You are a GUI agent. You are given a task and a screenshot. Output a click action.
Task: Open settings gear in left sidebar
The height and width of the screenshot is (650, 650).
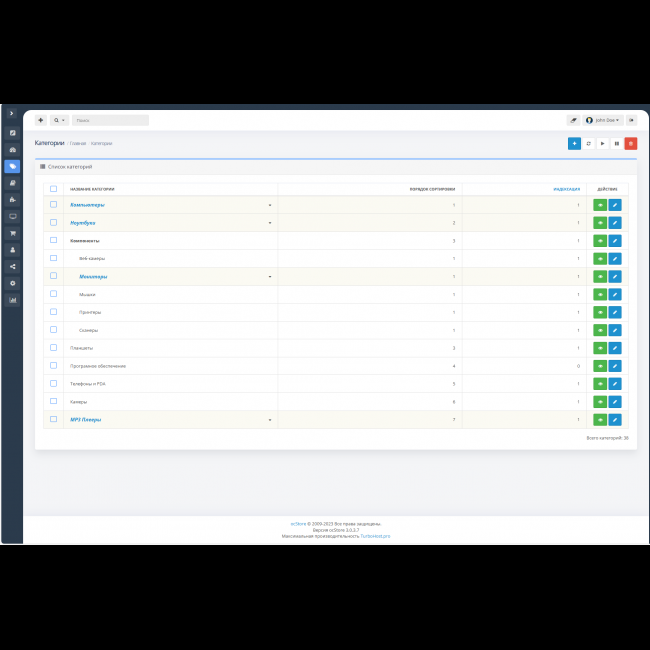[12, 283]
